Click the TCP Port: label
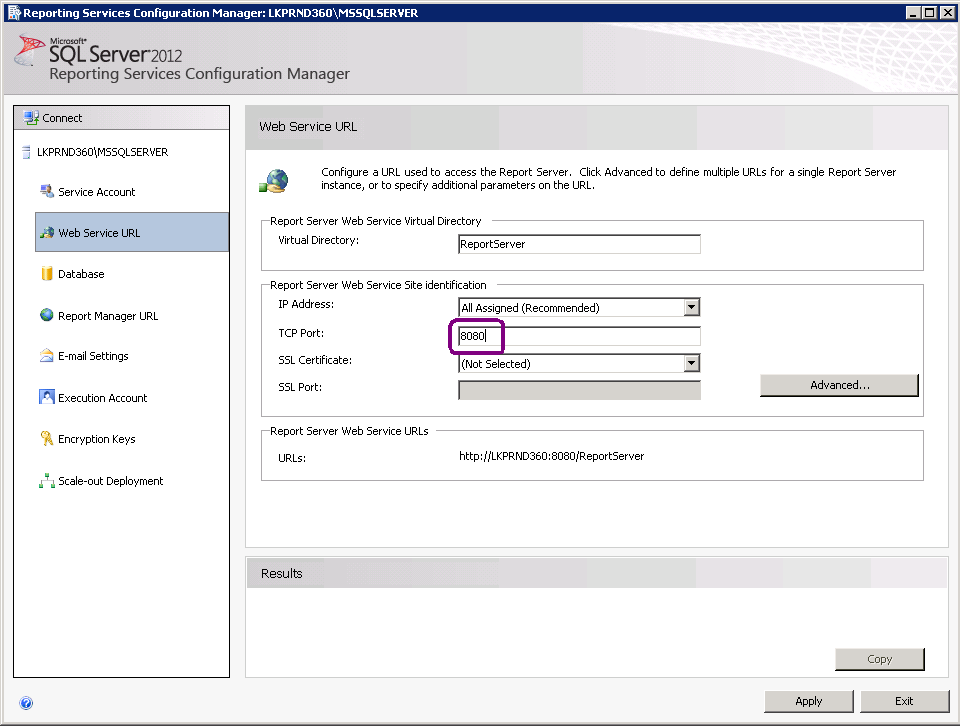Image resolution: width=960 pixels, height=726 pixels. 301,333
